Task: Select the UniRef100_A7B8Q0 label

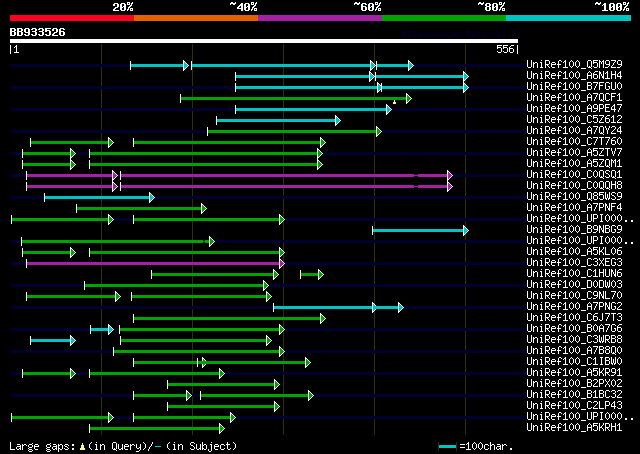Action: 574,351
